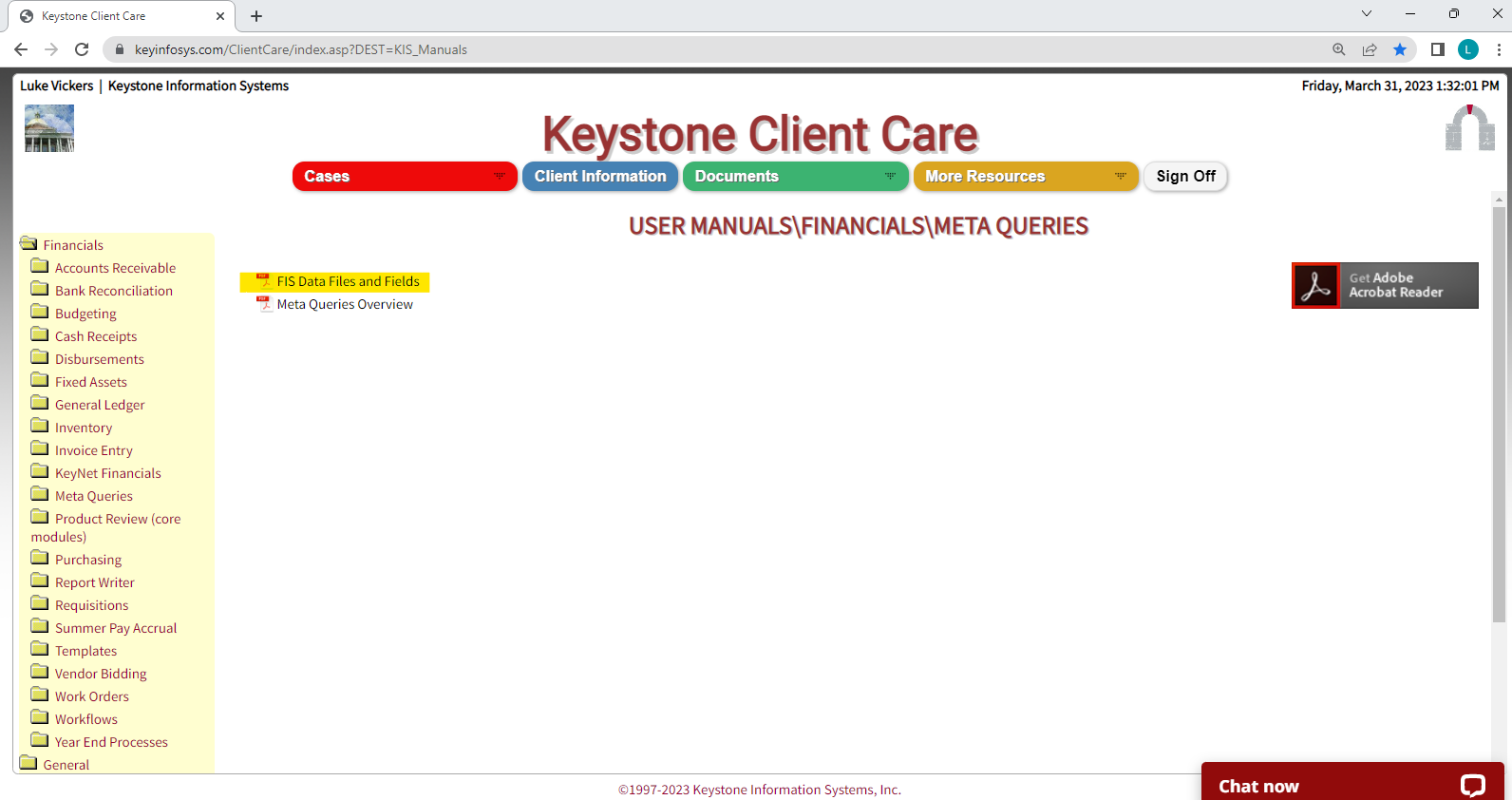Click the Invoice Entry folder icon
Viewport: 1512px width, 800px height.
[40, 449]
